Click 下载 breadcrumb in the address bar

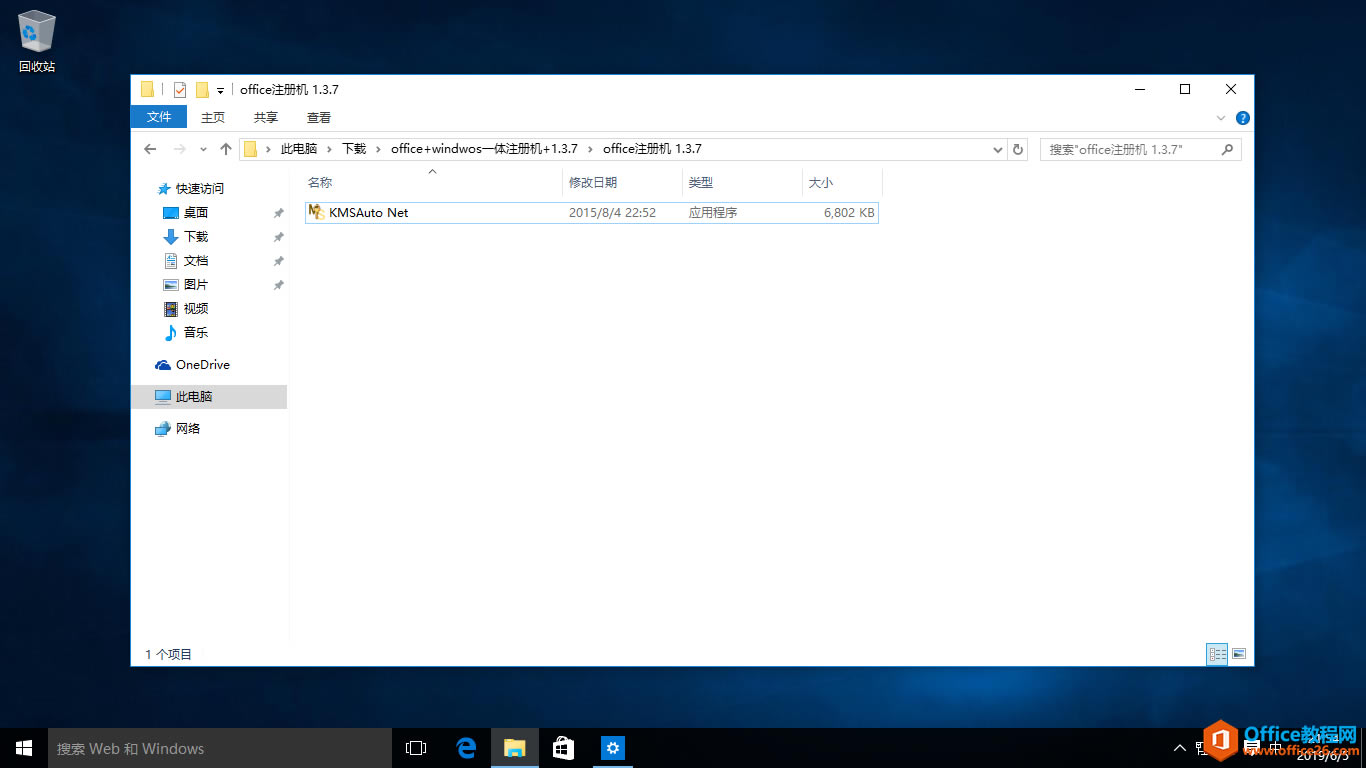(x=354, y=149)
